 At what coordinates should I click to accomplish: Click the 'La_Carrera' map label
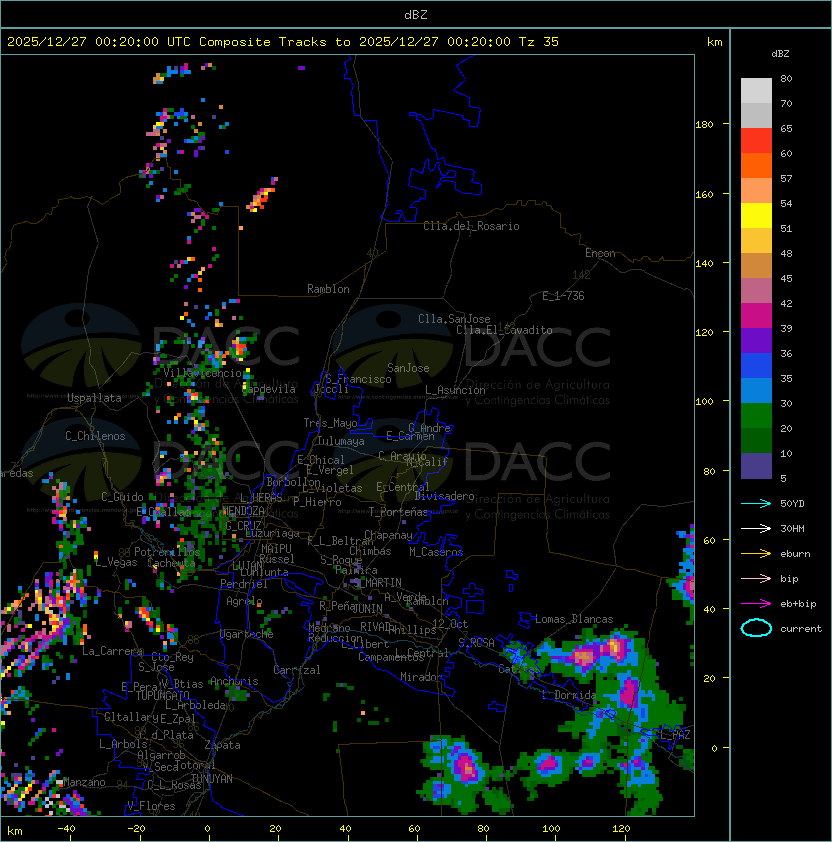(x=112, y=651)
